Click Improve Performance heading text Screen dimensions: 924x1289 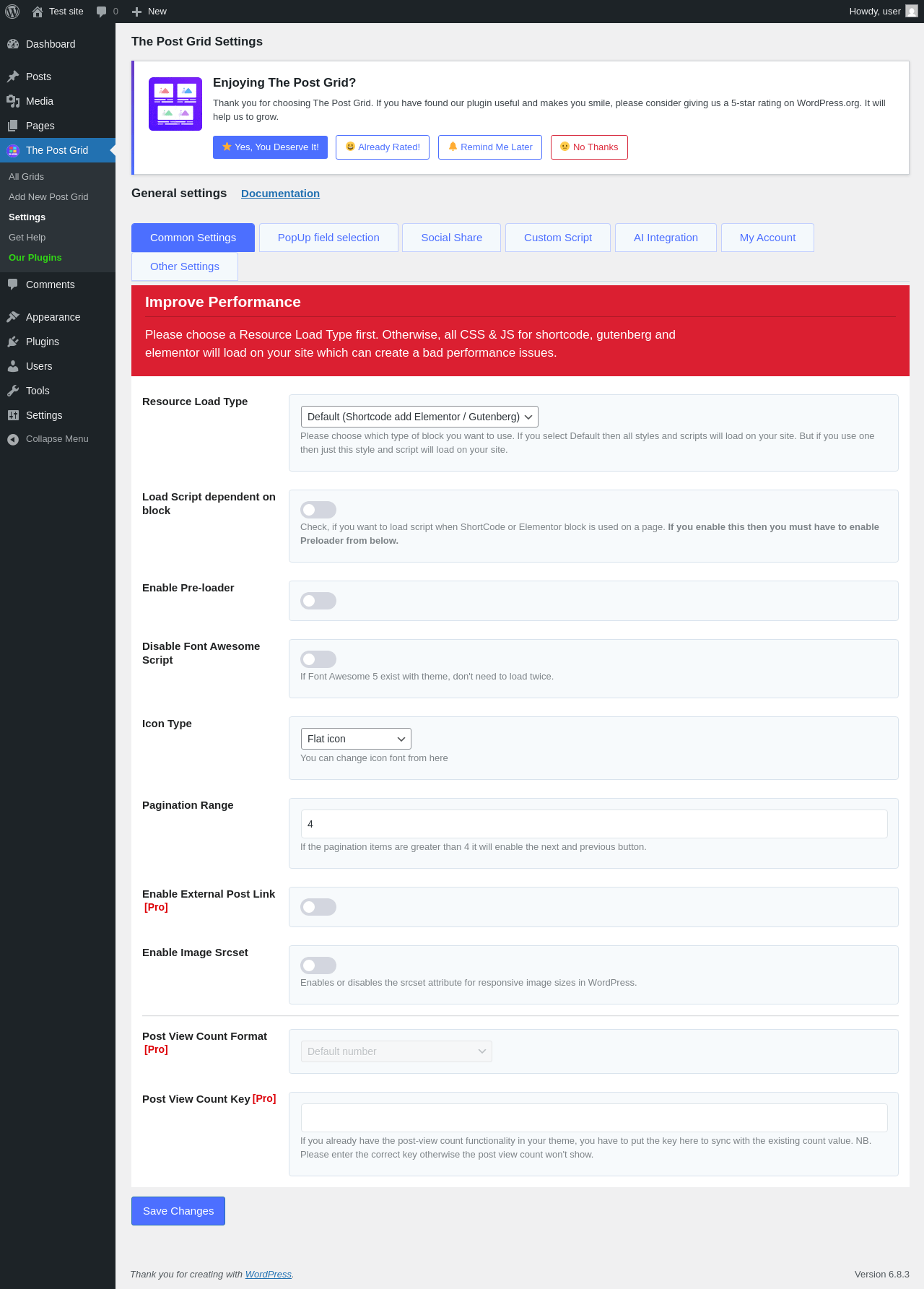(223, 302)
